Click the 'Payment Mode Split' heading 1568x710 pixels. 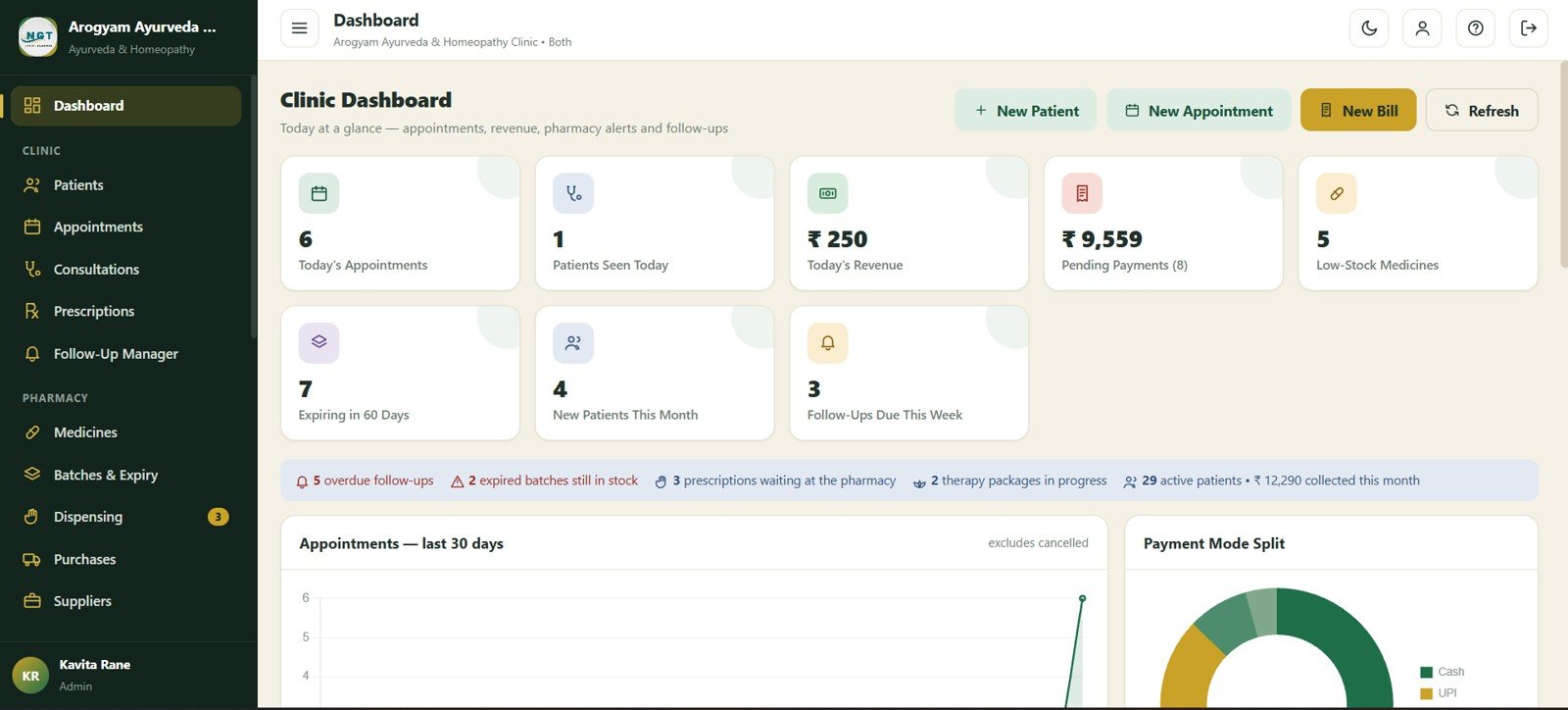click(1214, 543)
